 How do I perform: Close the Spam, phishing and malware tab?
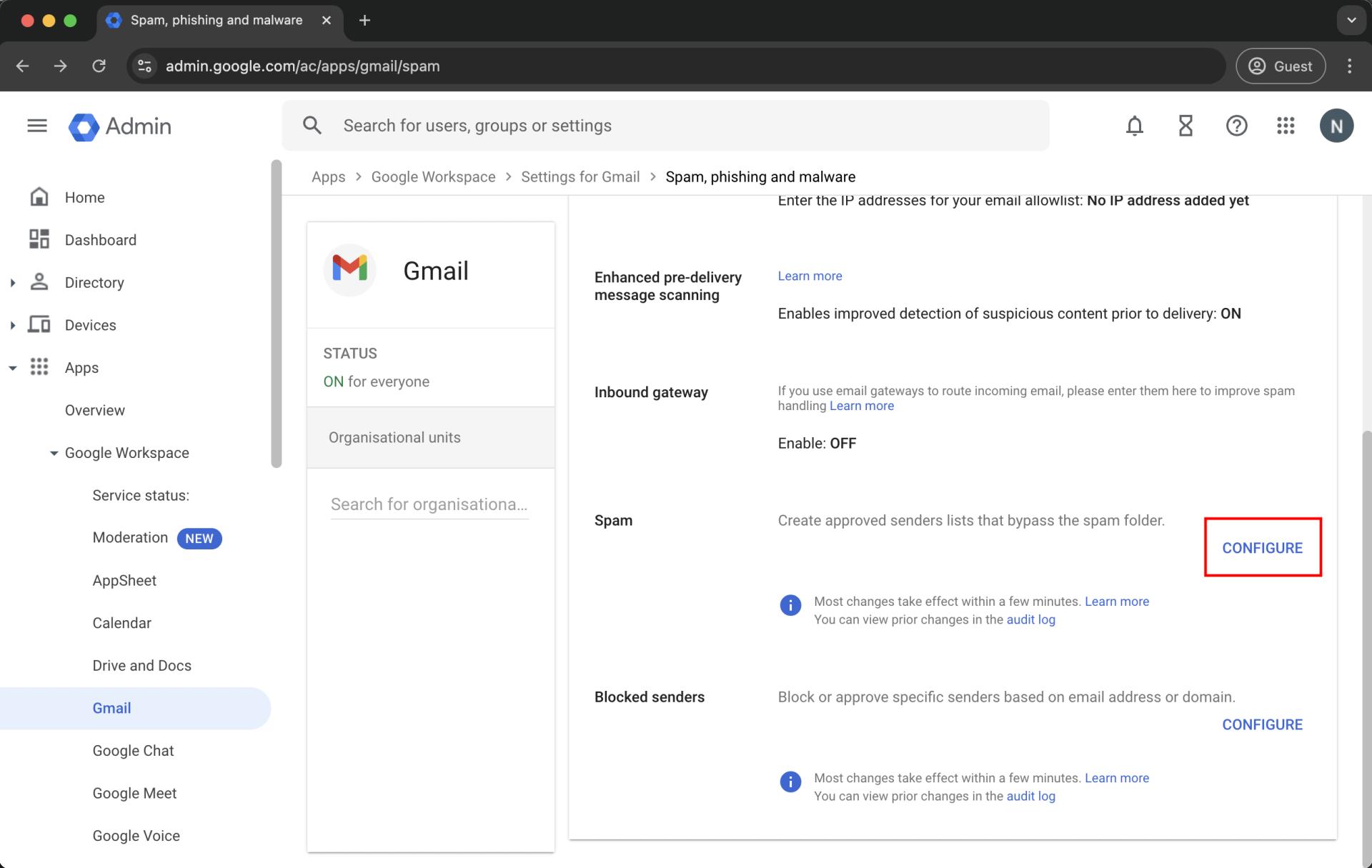click(327, 20)
